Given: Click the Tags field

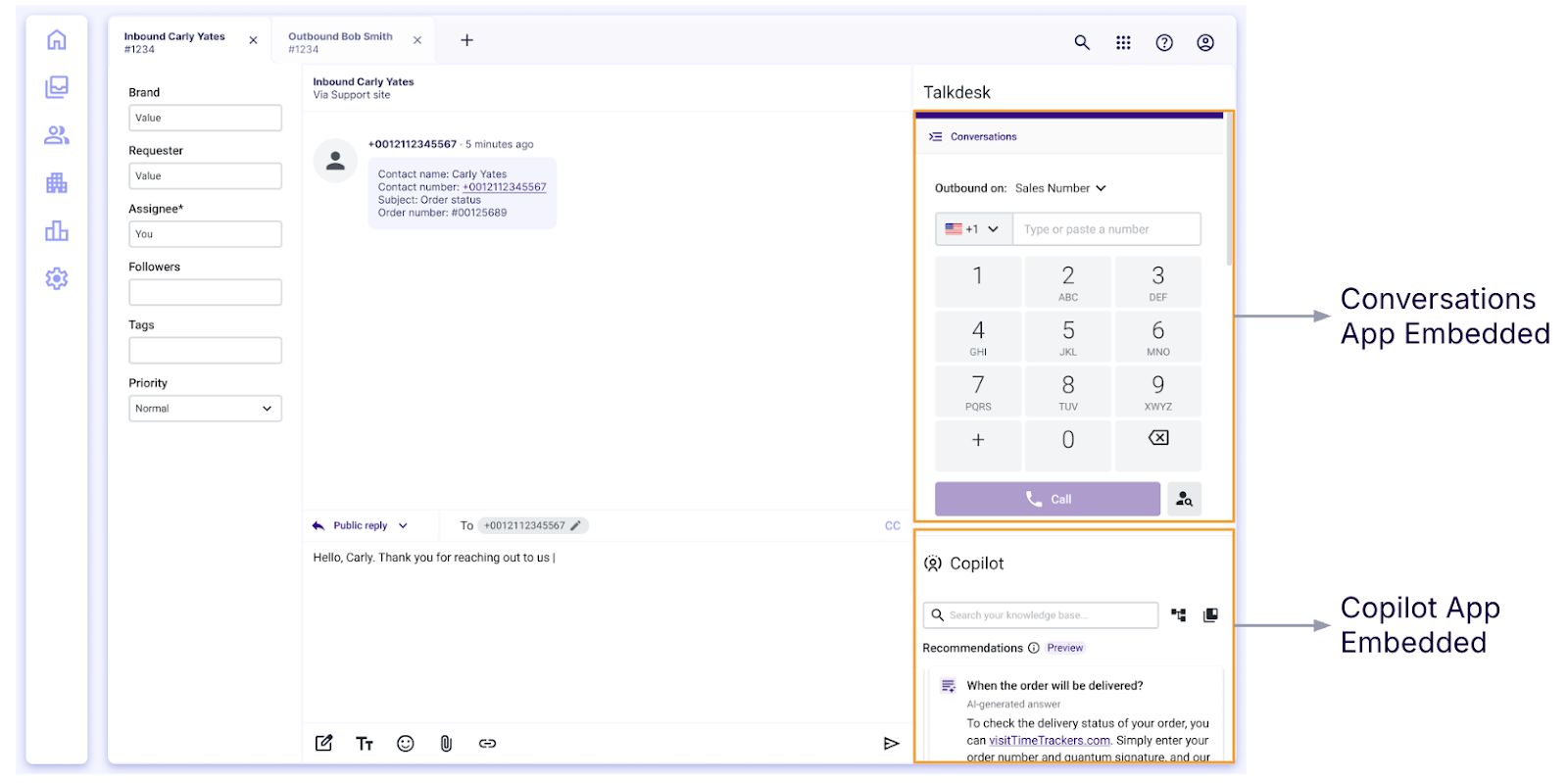Looking at the screenshot, I should (x=205, y=350).
